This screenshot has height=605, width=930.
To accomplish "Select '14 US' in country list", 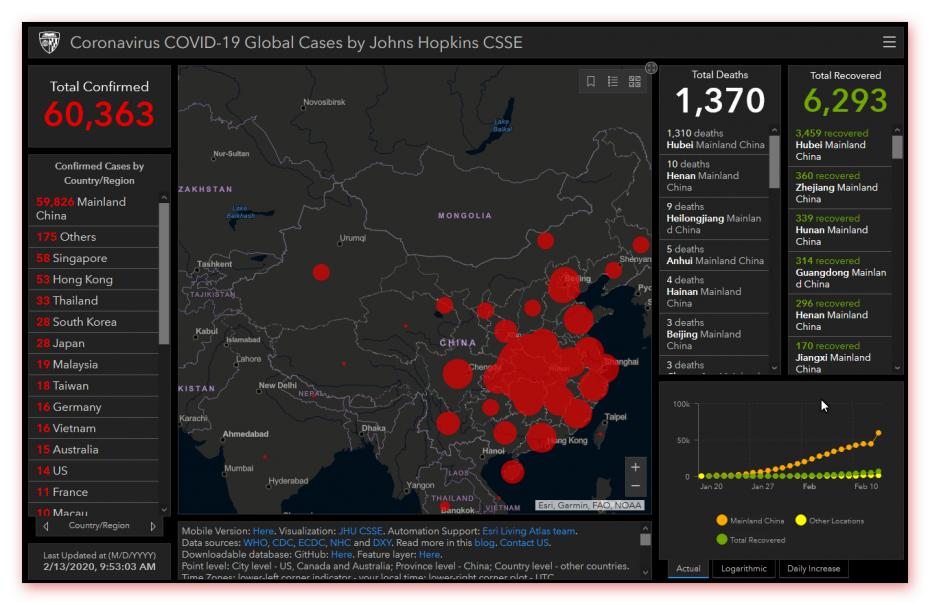I will (94, 471).
